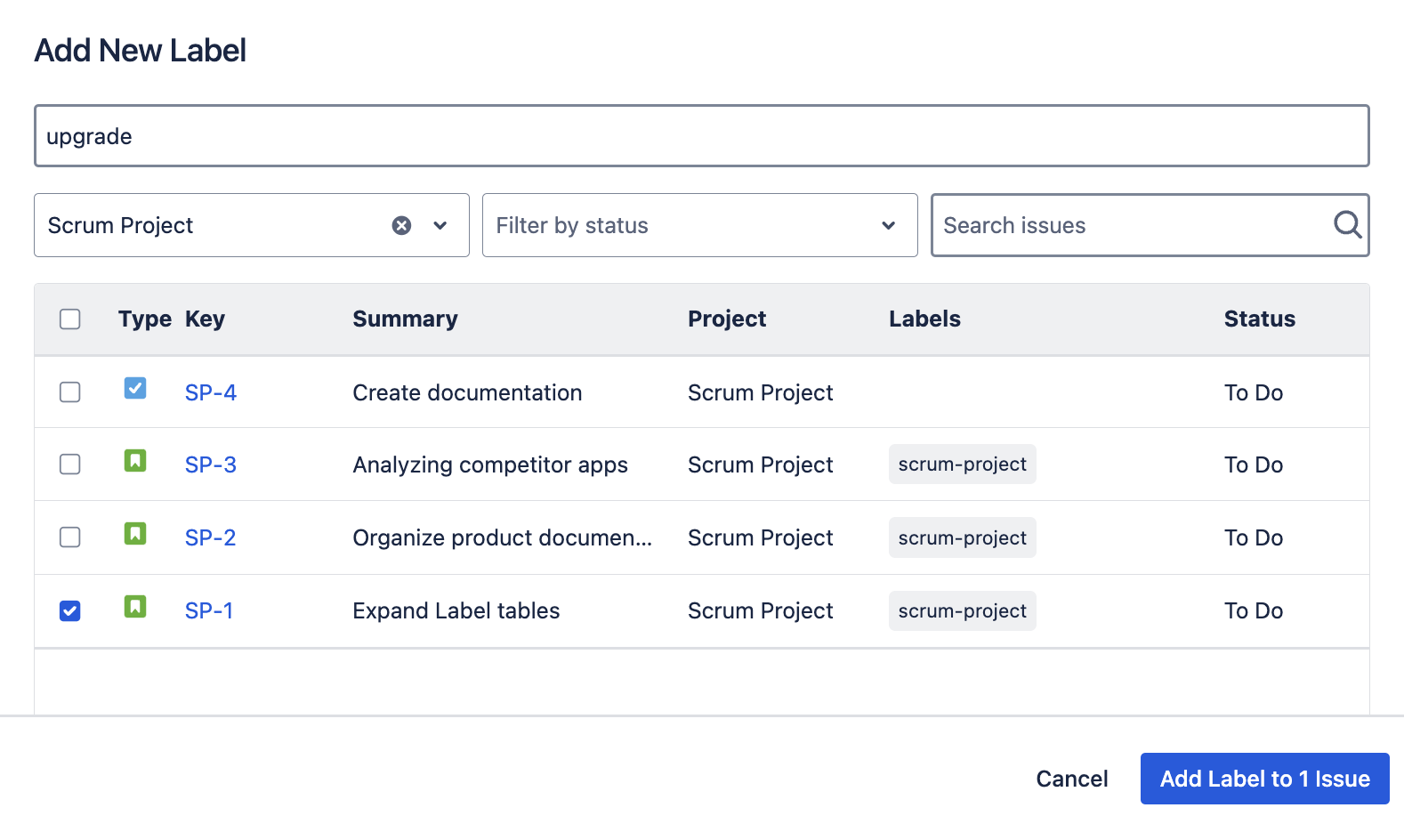Click the task type icon for SP-4

click(135, 388)
